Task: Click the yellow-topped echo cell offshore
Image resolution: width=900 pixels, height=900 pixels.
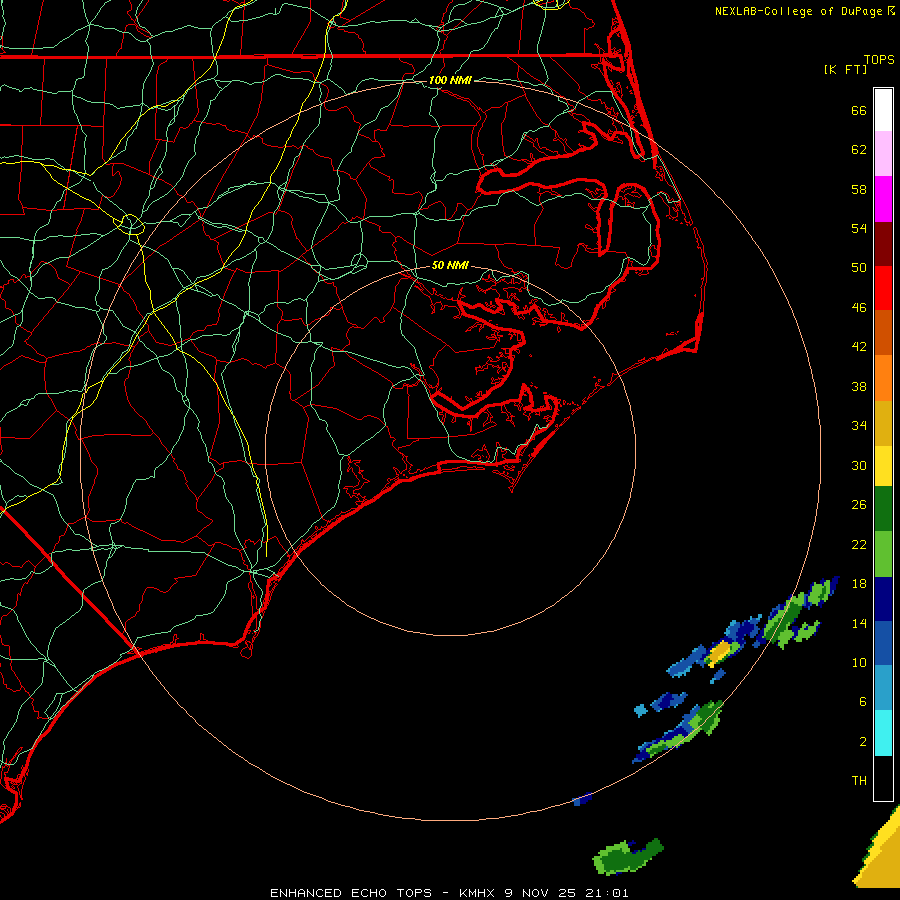Action: click(719, 652)
